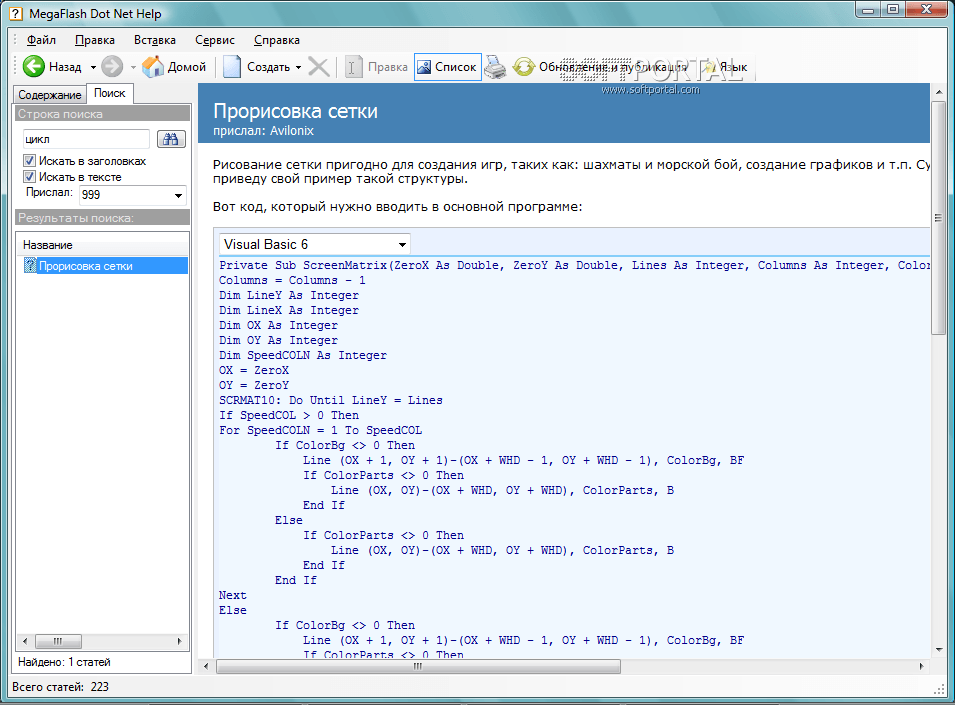The height and width of the screenshot is (705, 955).
Task: Click the Правка edit toolbar button
Action: pos(376,67)
